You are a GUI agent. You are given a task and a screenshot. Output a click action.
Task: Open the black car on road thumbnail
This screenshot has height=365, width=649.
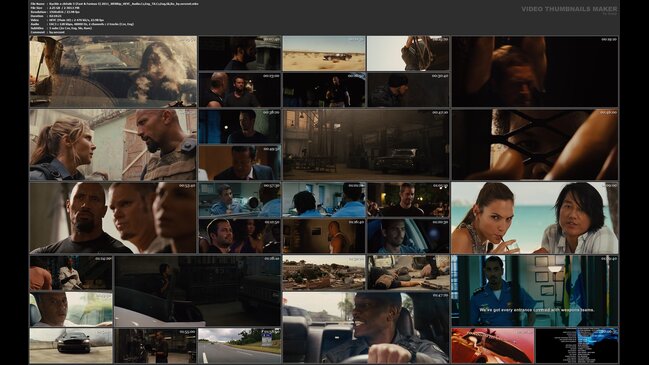(71, 346)
